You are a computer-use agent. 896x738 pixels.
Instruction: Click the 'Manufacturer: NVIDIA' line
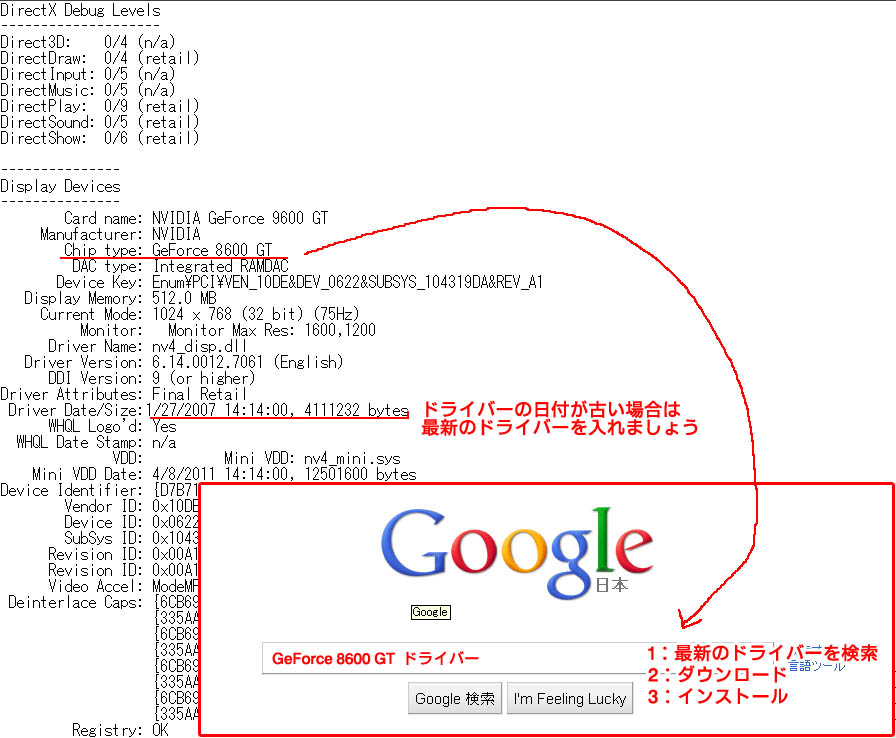pos(120,234)
